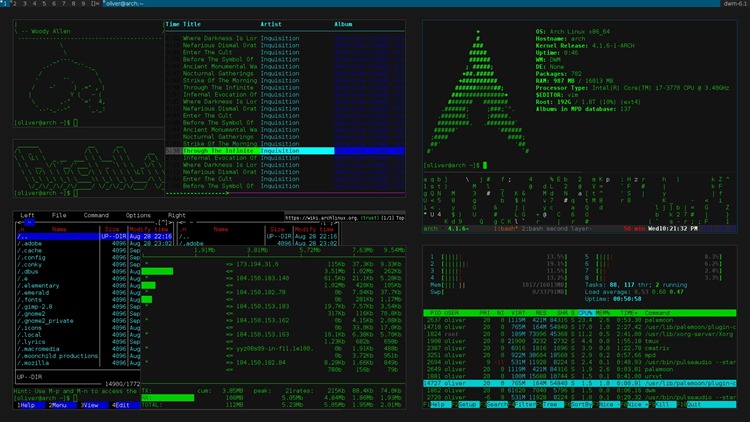750x422 pixels.
Task: Toggle F5 Tree view in htop
Action: tap(549, 404)
